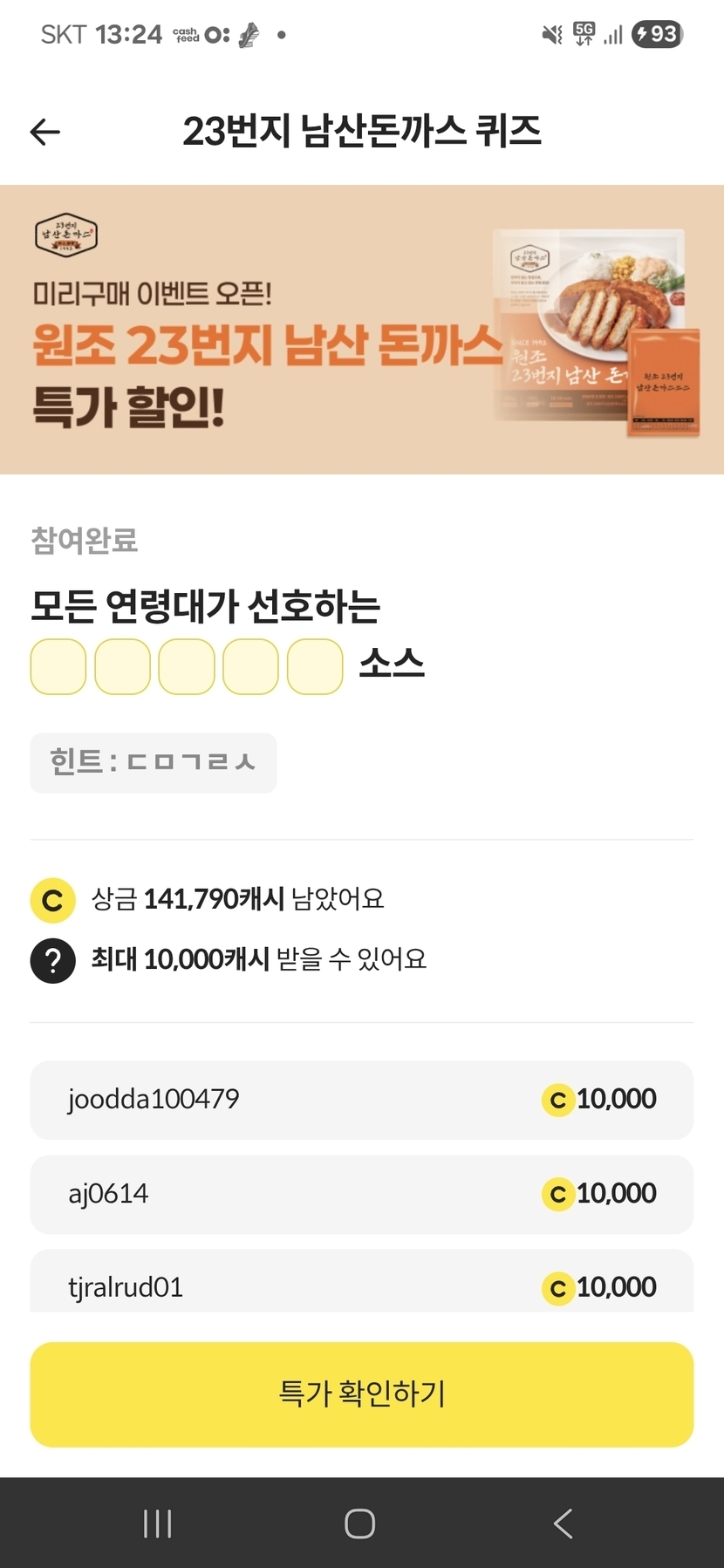Image resolution: width=724 pixels, height=1568 pixels.
Task: Tap the first empty answer box
Action: click(58, 666)
